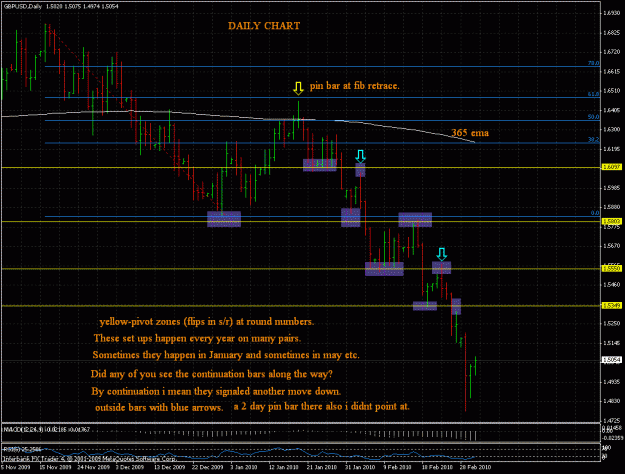Click the yellow 1.5803 price tag

[x=612, y=221]
